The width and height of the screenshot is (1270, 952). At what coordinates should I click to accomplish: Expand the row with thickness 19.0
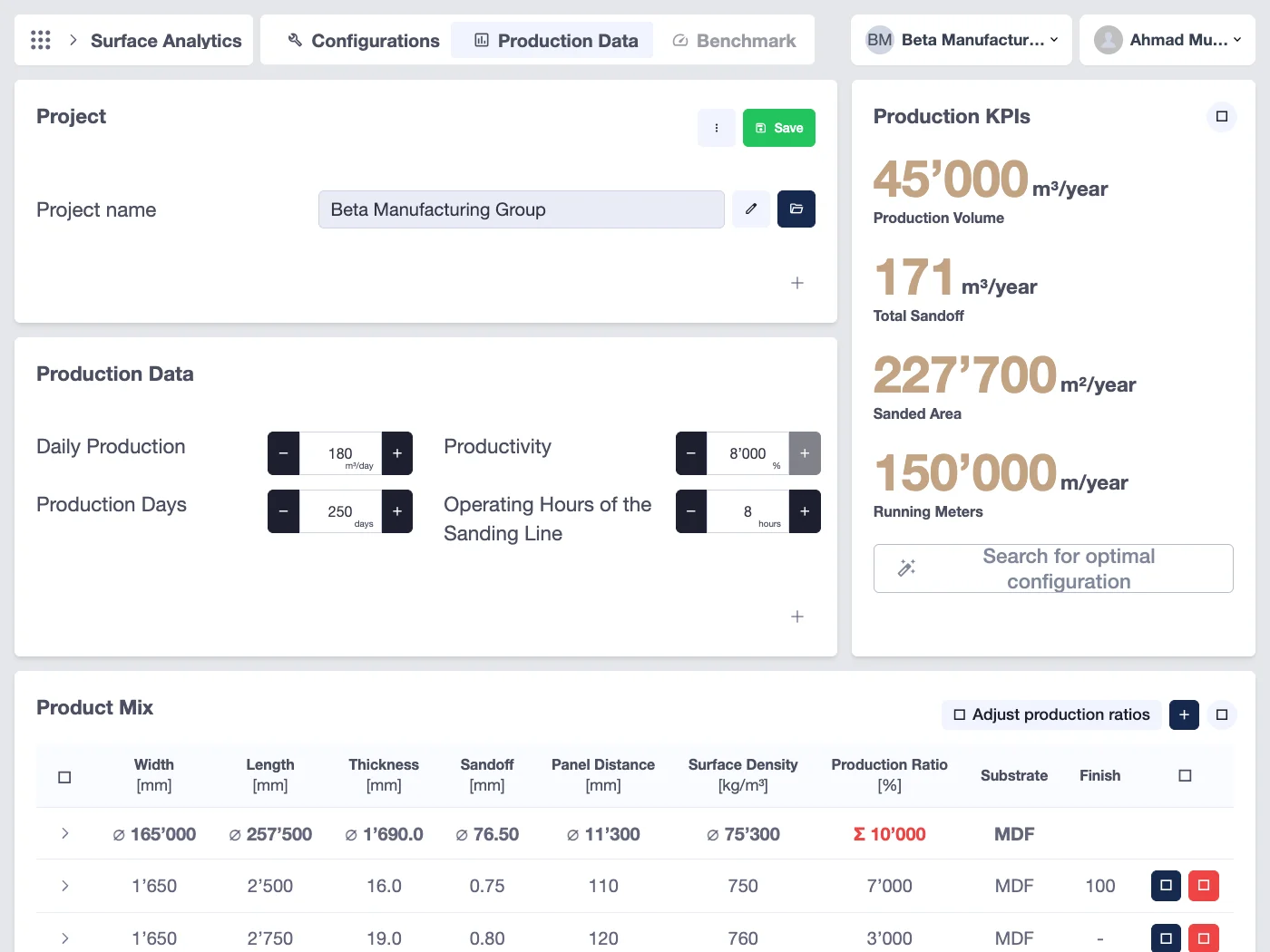[65, 938]
